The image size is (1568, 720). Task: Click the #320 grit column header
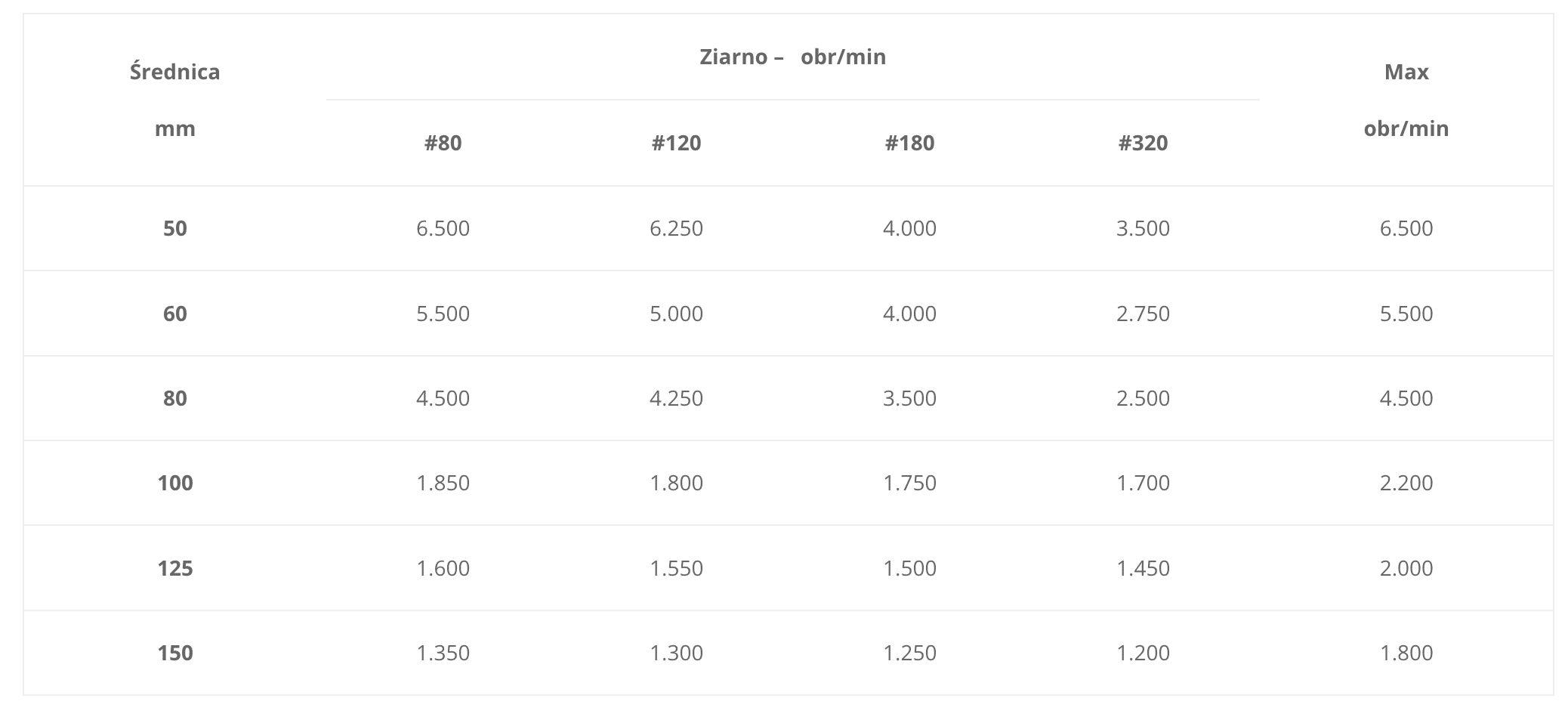(x=1143, y=143)
